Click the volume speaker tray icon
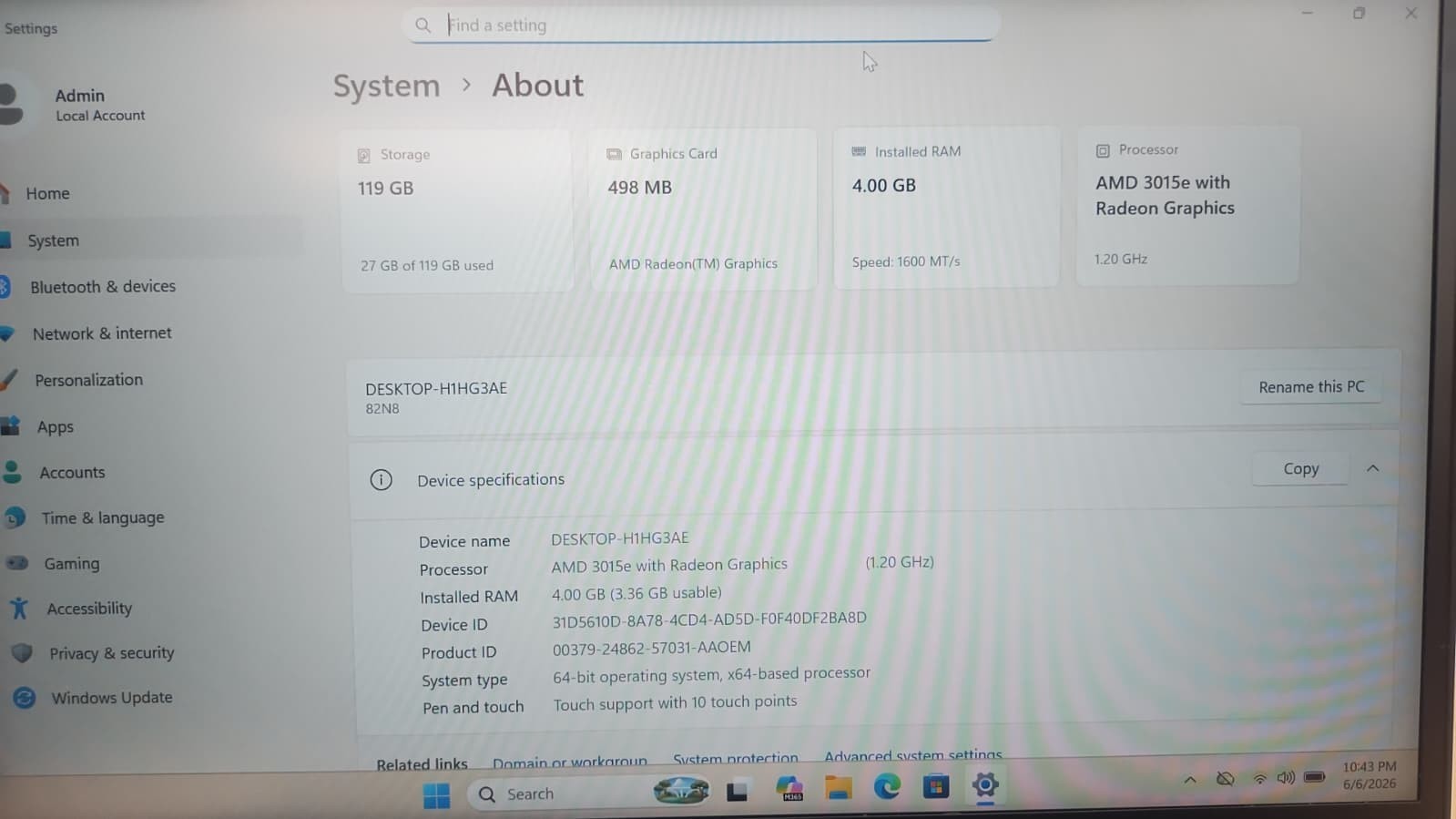This screenshot has width=1456, height=819. [1286, 778]
